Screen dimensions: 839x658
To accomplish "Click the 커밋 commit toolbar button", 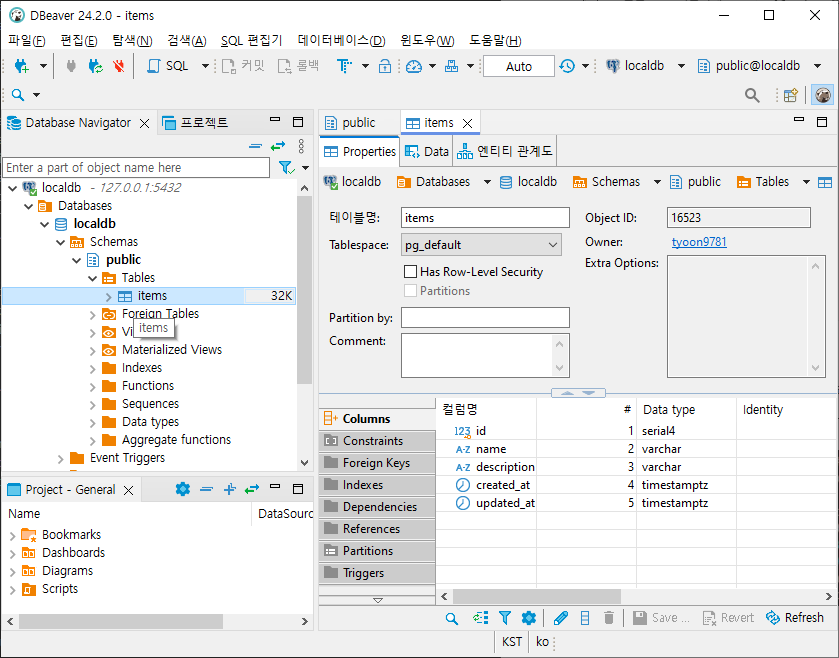I will click(x=243, y=66).
